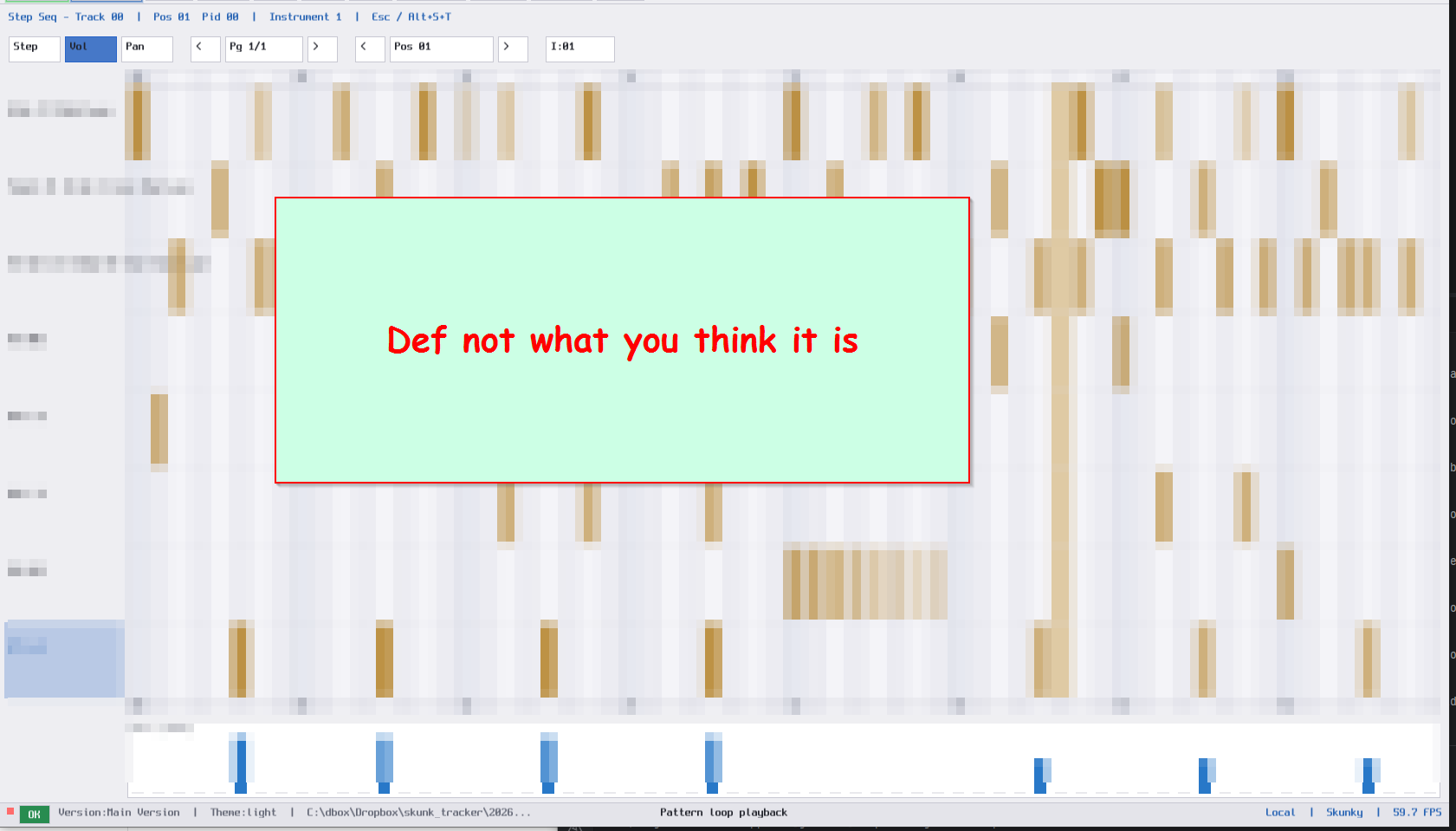Click Step Seq - Track 00 header text

point(66,16)
